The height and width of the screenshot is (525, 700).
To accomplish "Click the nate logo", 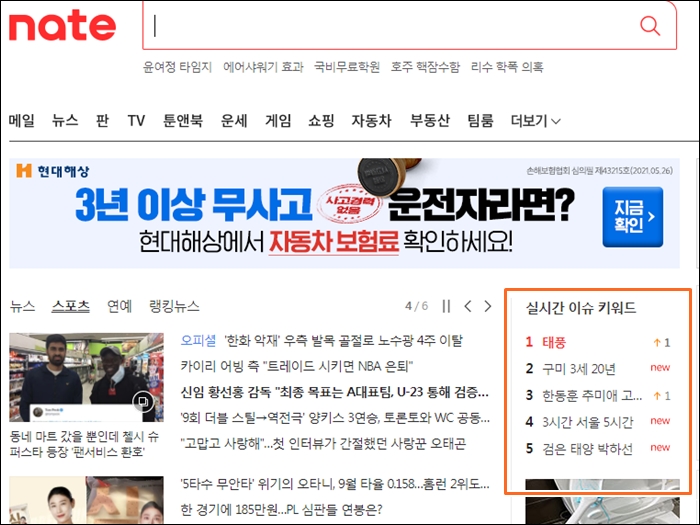I will [x=62, y=26].
